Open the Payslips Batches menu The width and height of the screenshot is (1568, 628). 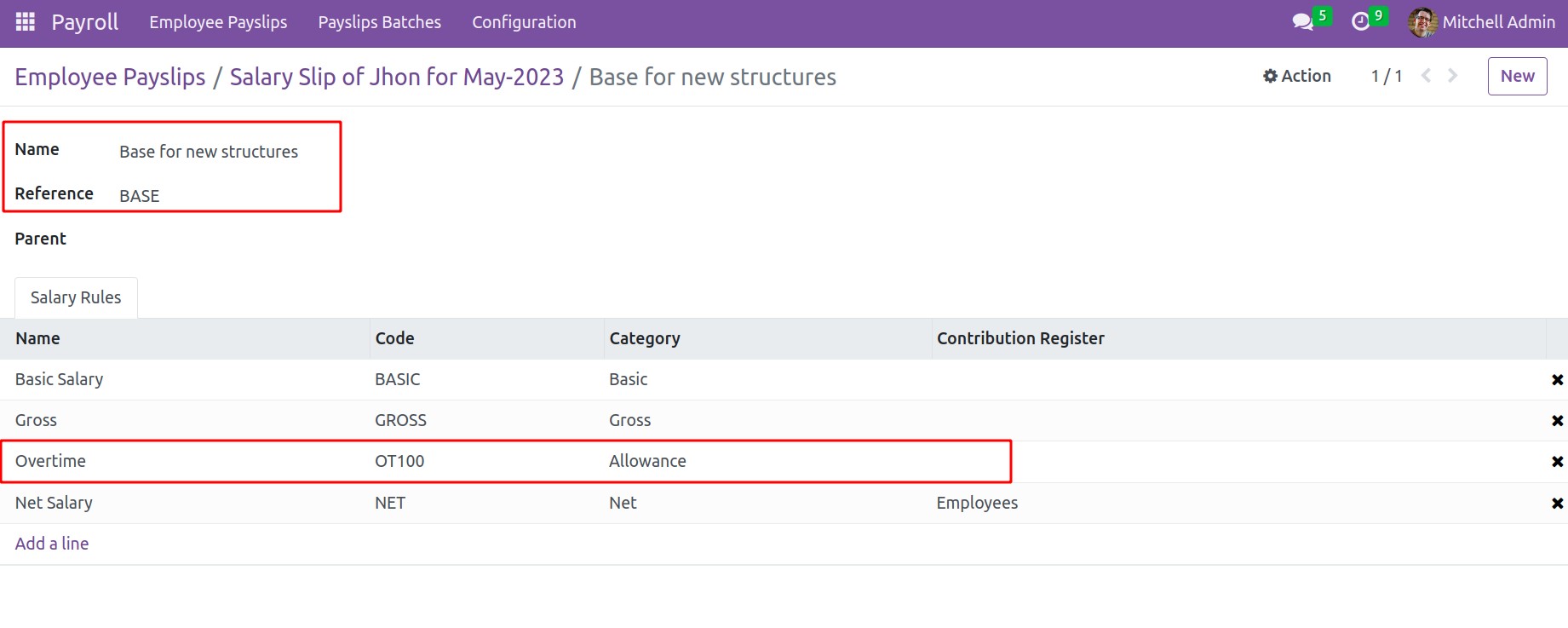(379, 22)
